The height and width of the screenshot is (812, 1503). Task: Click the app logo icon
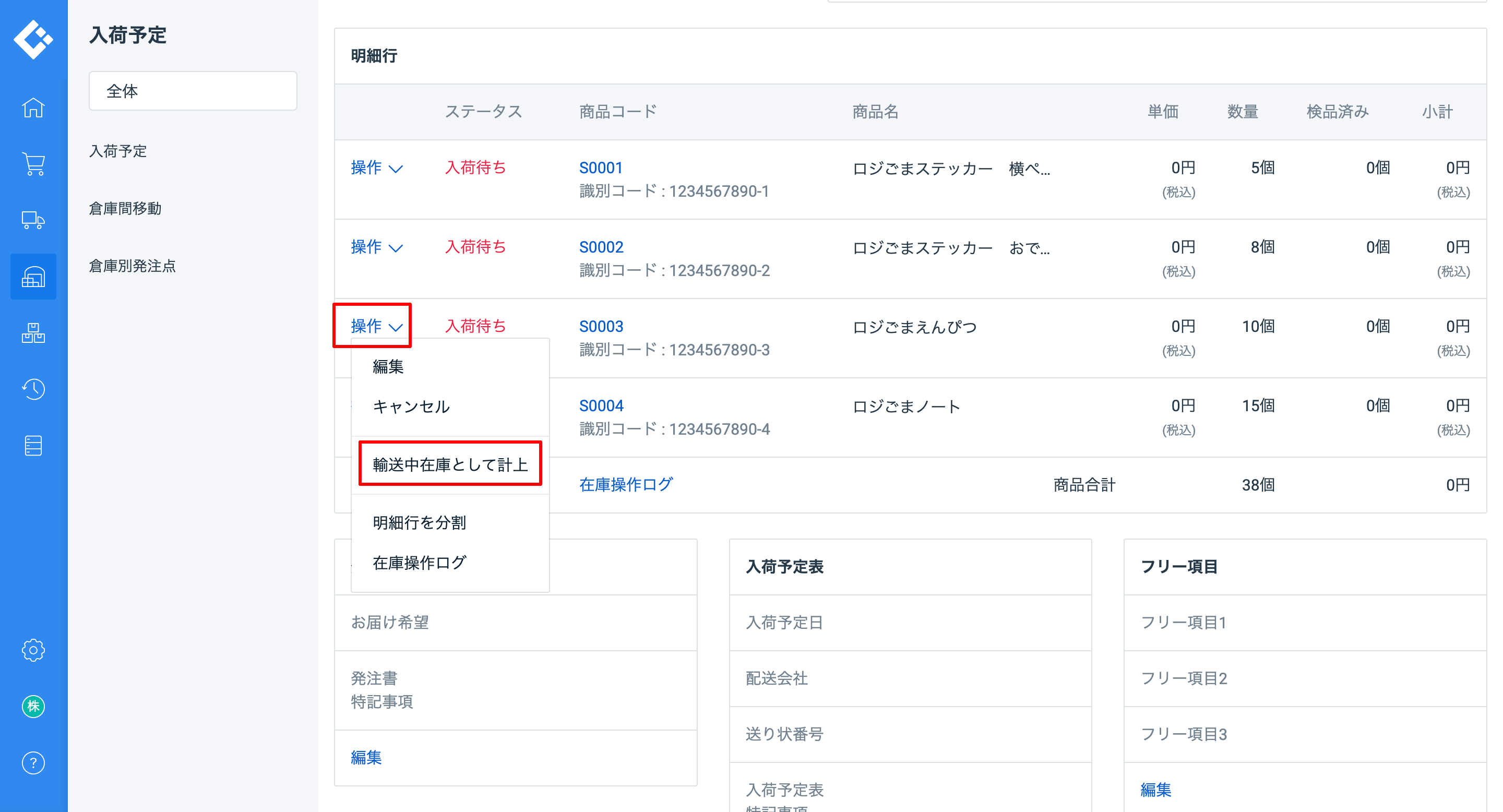(x=33, y=39)
